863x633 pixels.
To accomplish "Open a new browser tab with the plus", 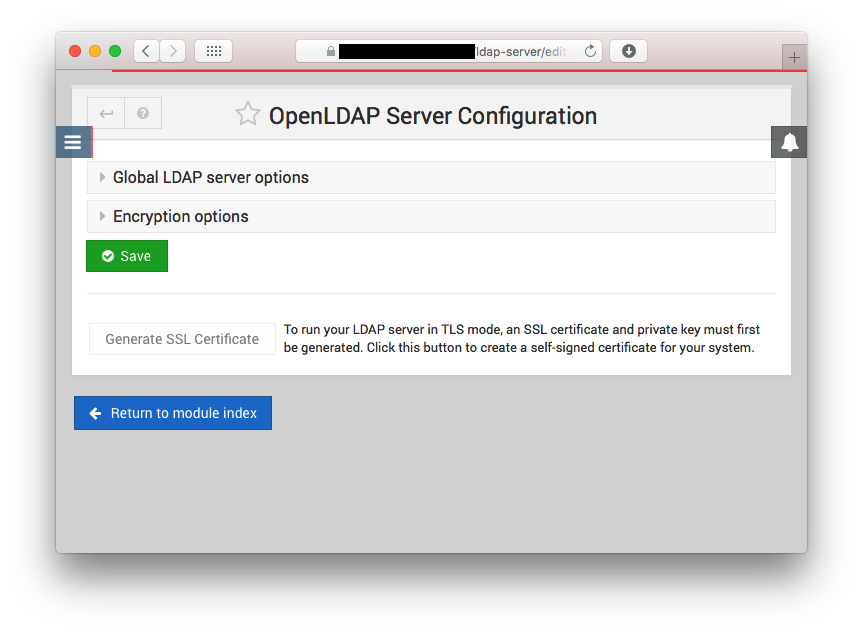I will tap(794, 56).
